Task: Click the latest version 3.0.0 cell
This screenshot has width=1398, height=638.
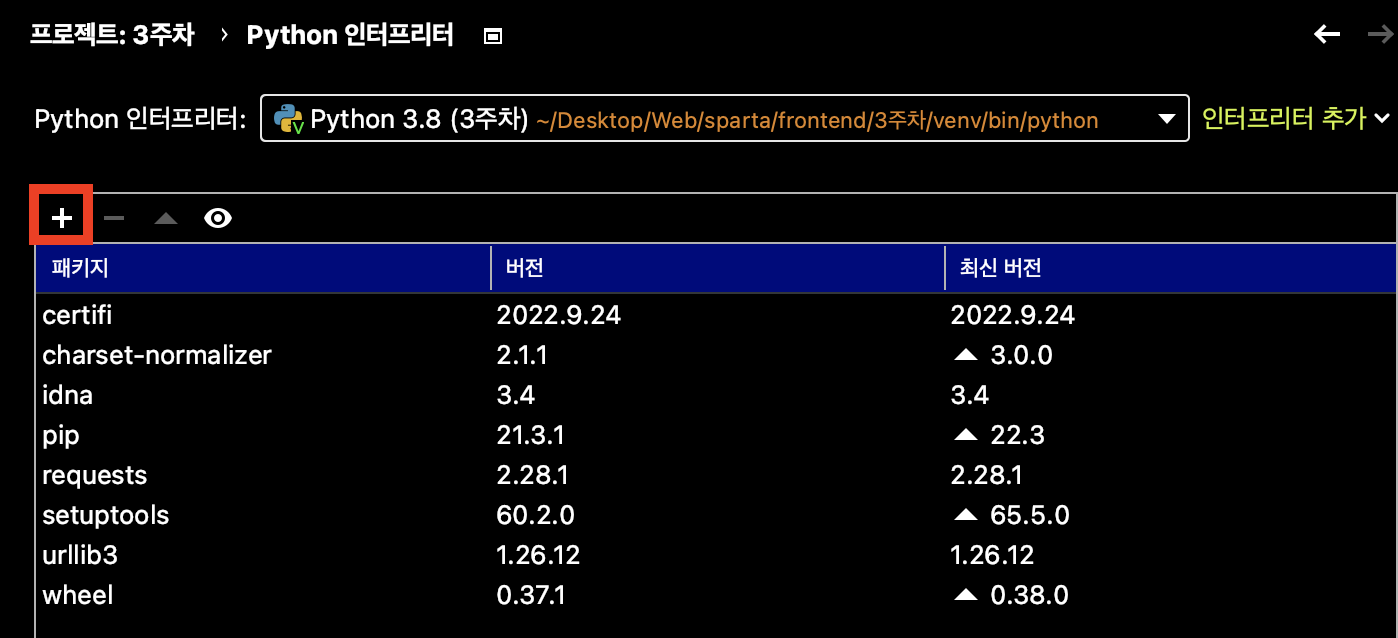Action: 1021,355
